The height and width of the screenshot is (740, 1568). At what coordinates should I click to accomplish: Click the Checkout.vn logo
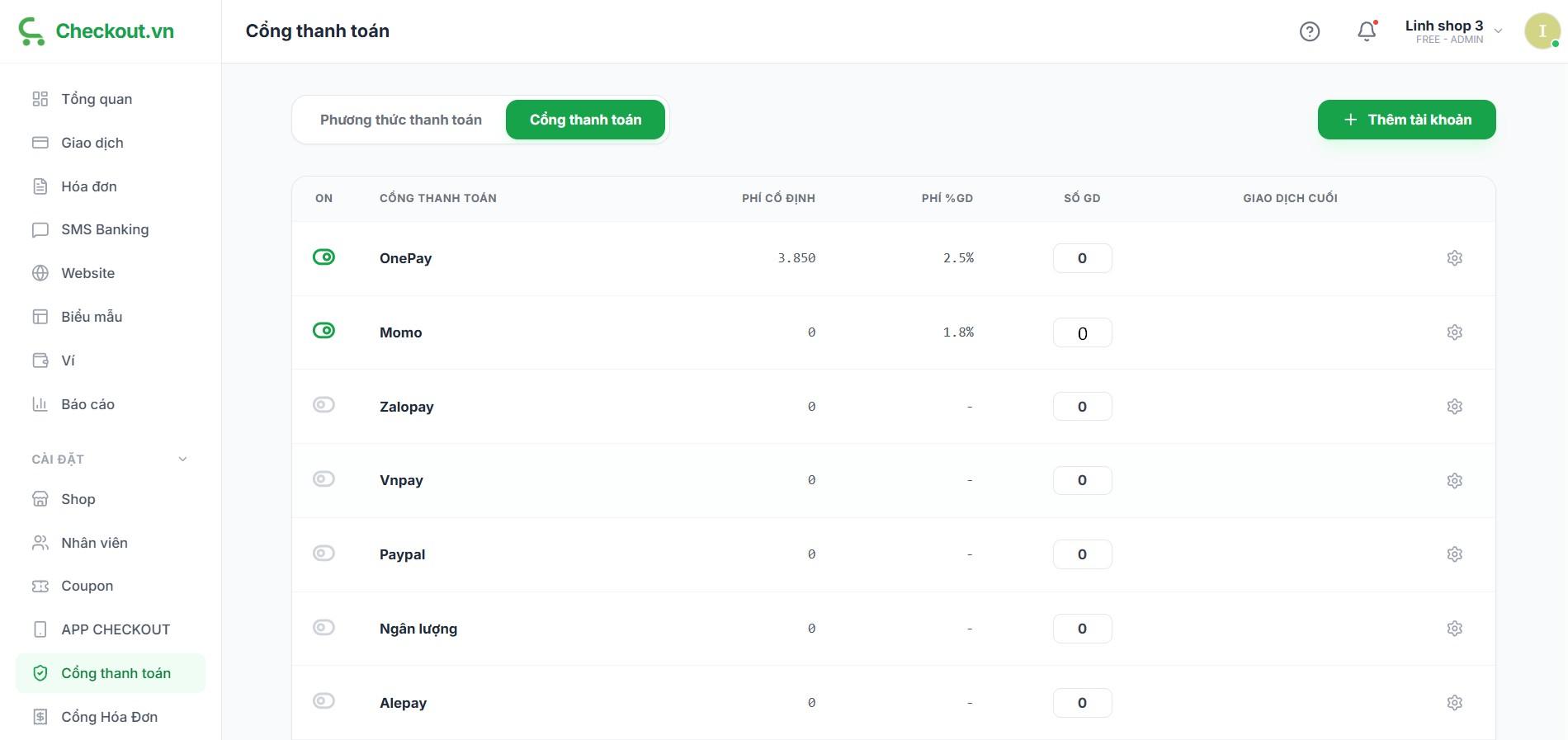coord(97,31)
